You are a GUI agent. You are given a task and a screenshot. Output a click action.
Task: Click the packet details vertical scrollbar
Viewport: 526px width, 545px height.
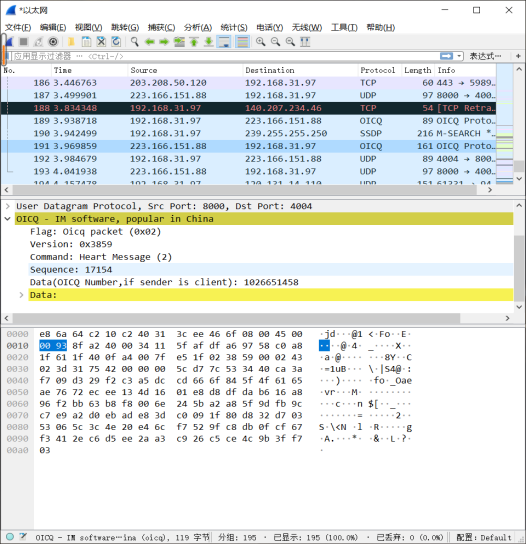coord(519,268)
